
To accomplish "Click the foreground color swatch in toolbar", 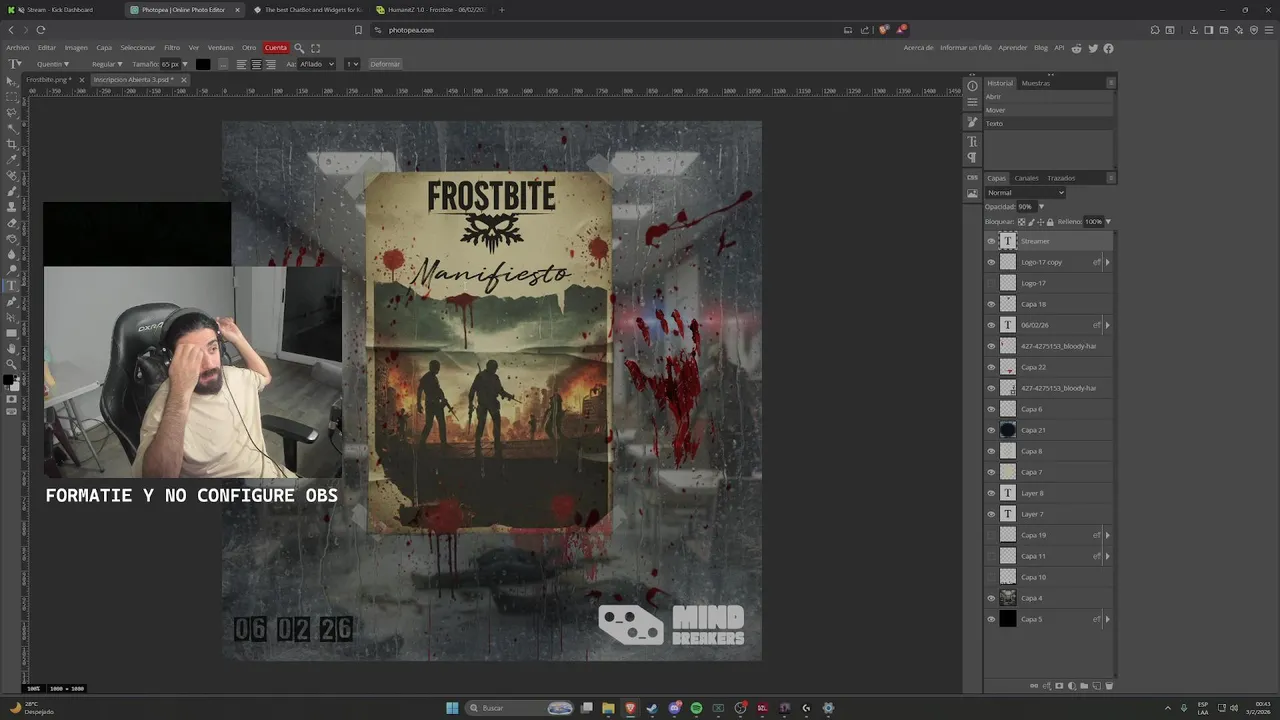I will 8,381.
